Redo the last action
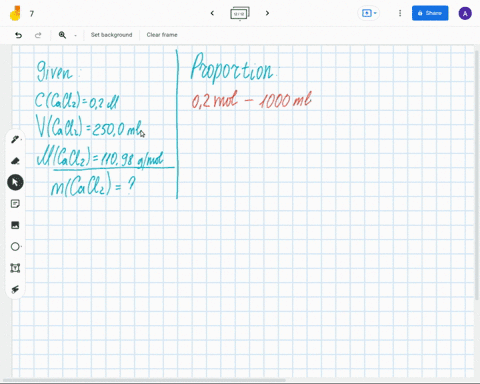 point(38,35)
